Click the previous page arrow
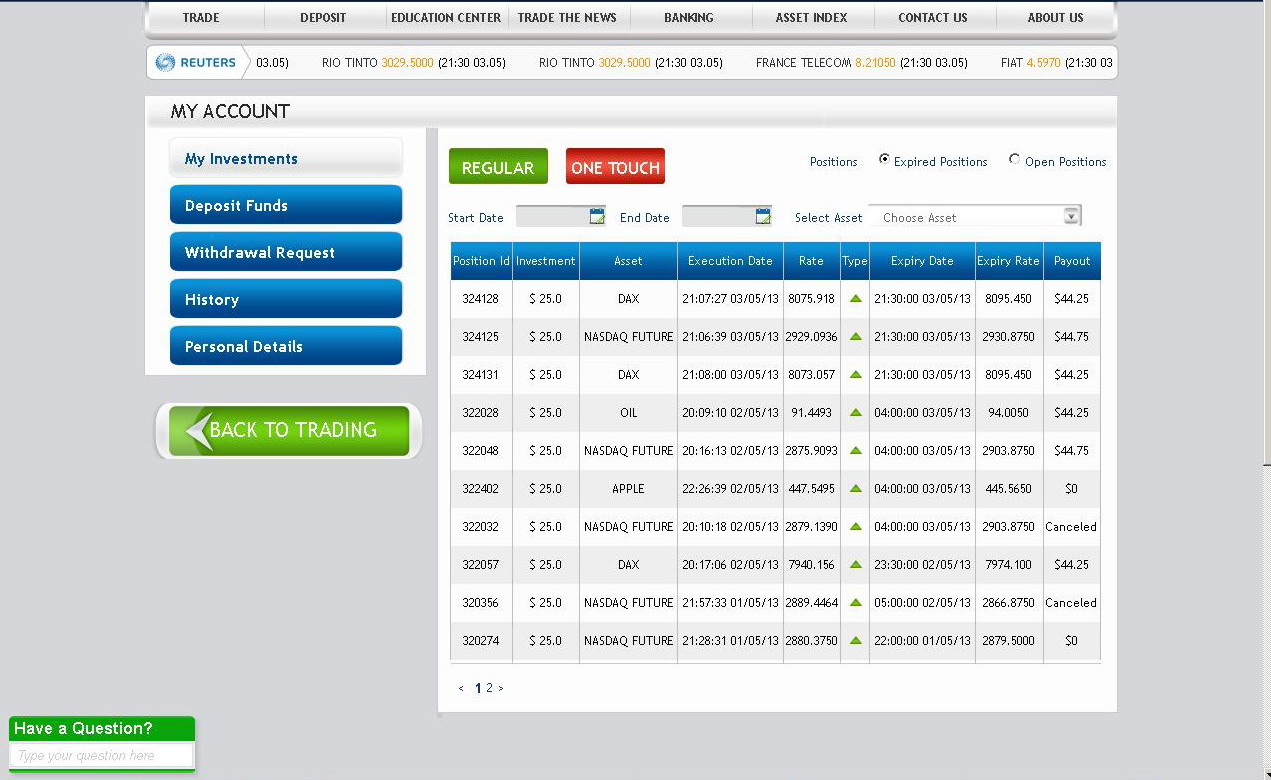1271x780 pixels. (x=461, y=688)
